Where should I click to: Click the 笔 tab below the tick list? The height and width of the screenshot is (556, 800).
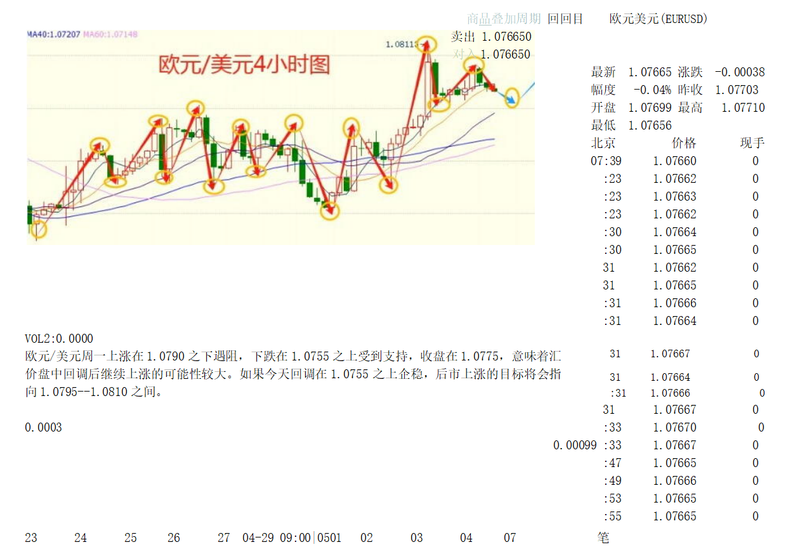(603, 538)
